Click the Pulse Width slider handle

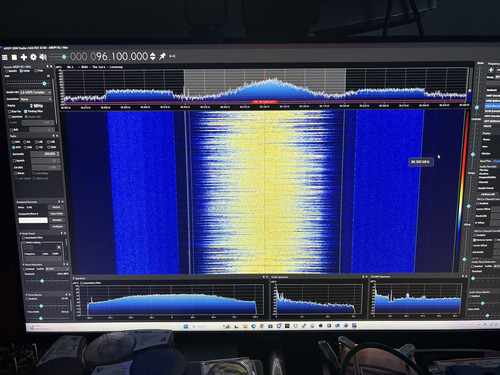tap(41, 318)
